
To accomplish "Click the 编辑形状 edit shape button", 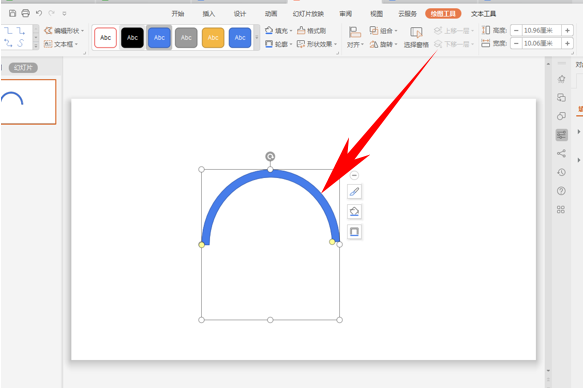I will coord(64,31).
